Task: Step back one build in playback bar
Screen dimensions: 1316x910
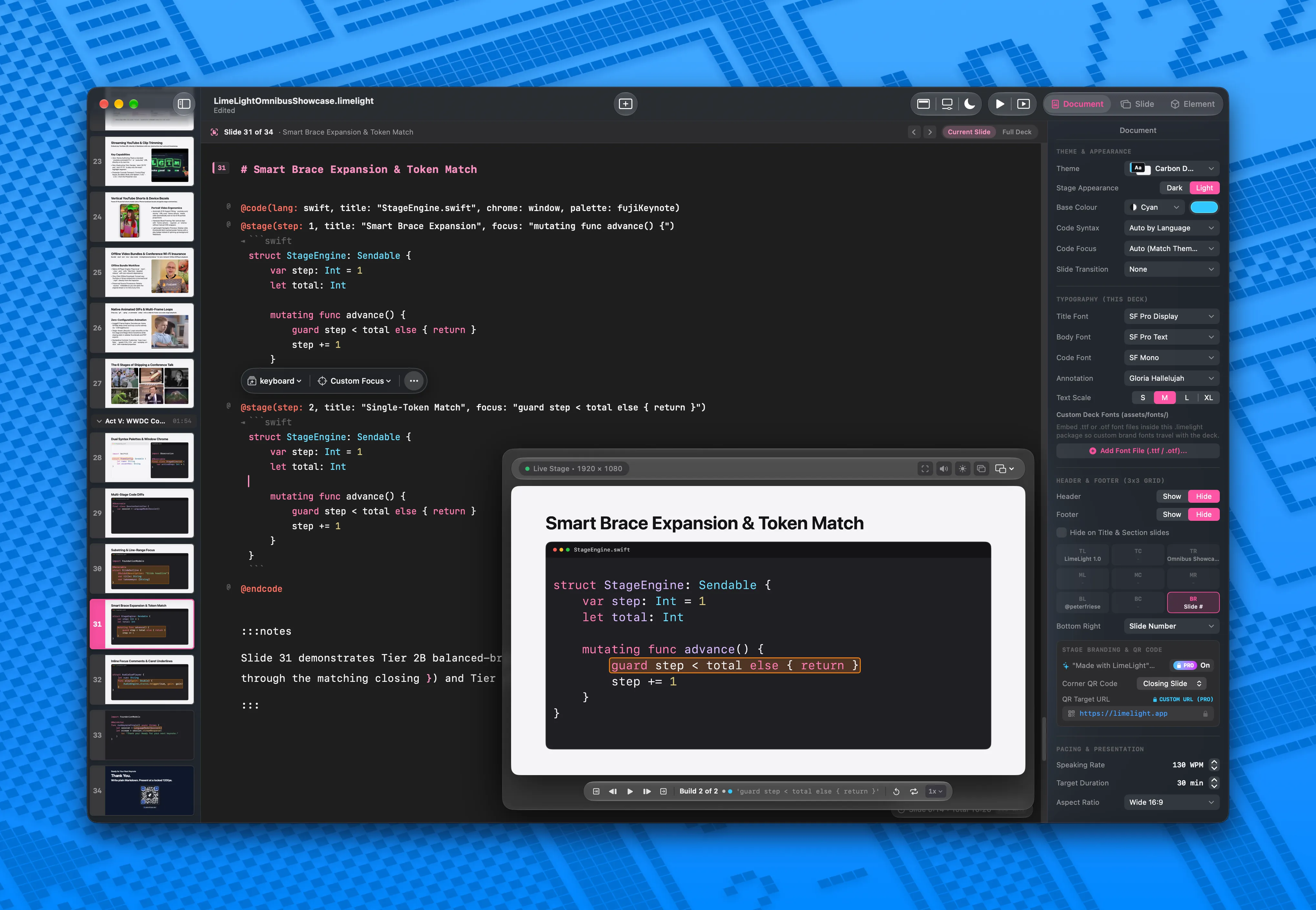Action: point(613,791)
